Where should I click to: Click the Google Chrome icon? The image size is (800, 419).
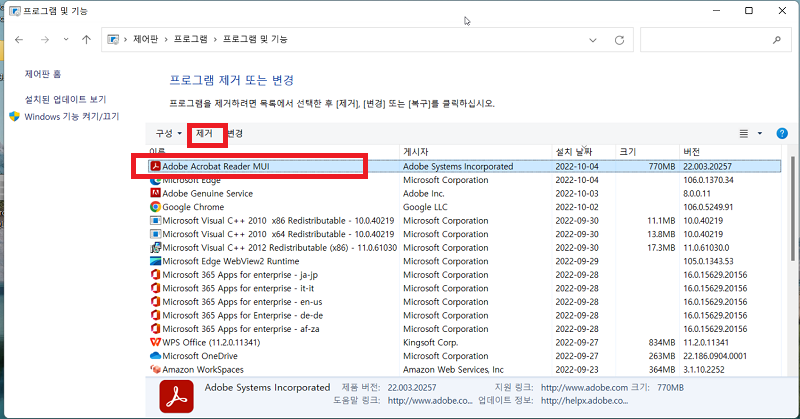[156, 207]
